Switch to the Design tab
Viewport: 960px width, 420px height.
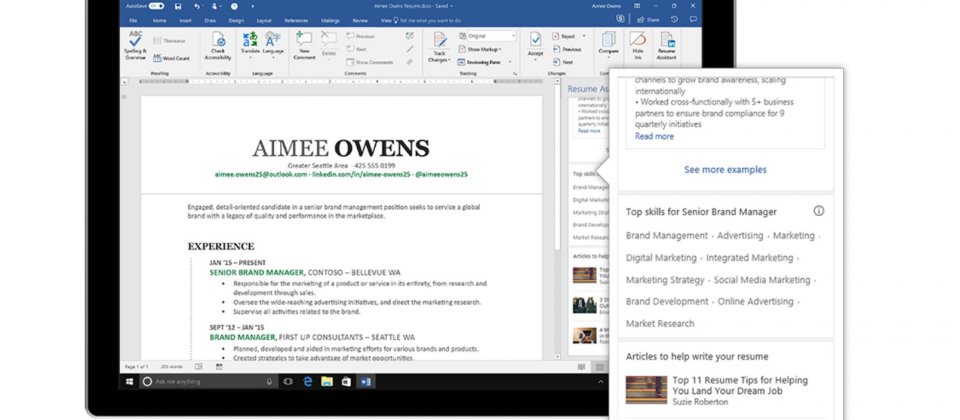(236, 20)
